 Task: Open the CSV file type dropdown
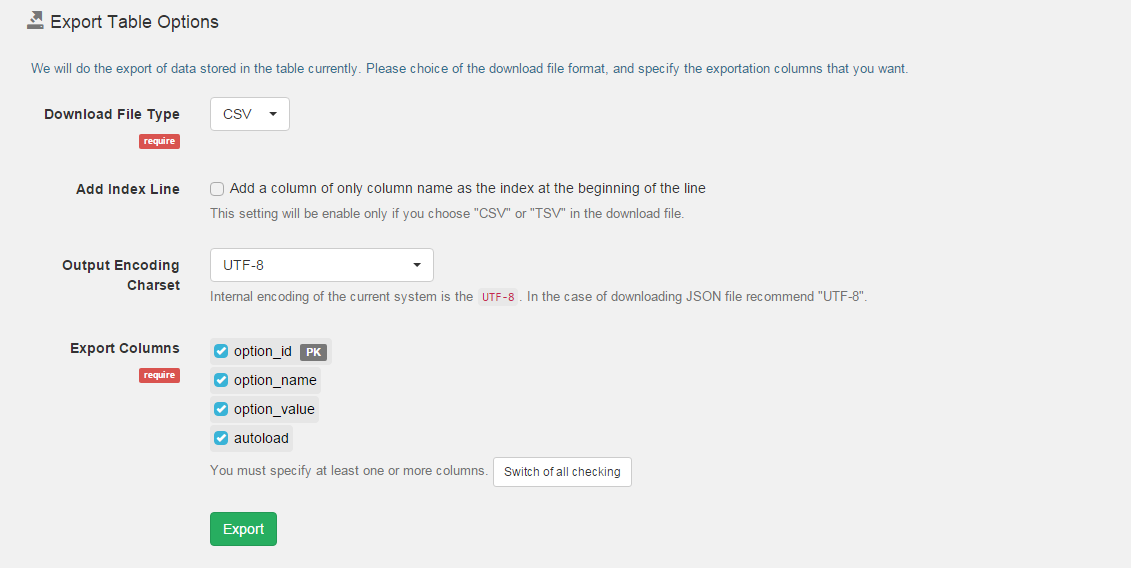(x=250, y=114)
